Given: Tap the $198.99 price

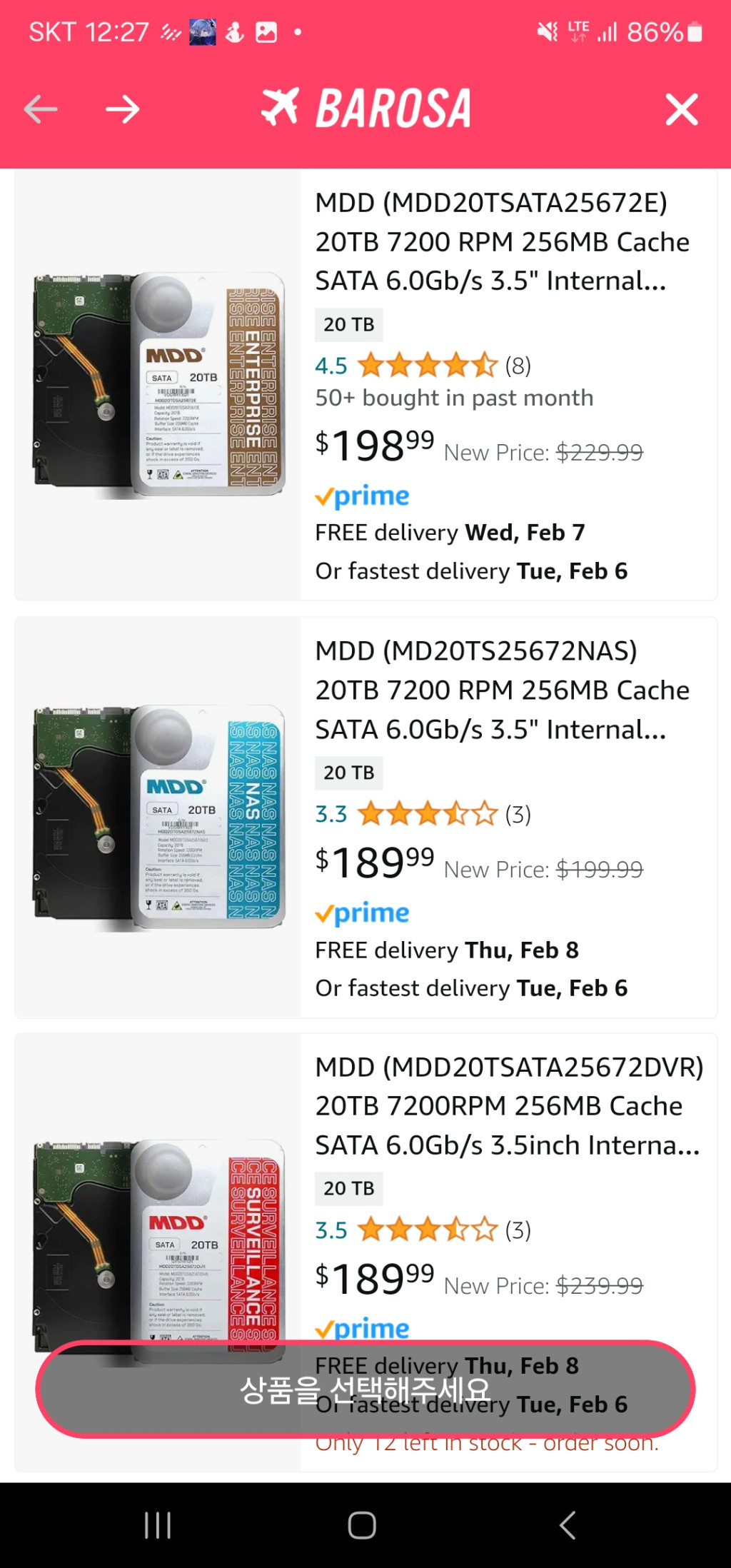Looking at the screenshot, I should tap(375, 446).
